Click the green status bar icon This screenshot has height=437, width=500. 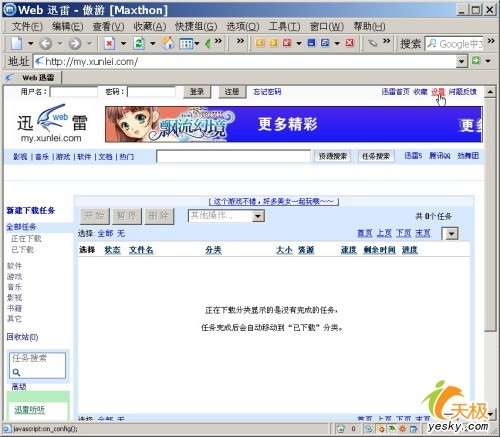tap(392, 429)
